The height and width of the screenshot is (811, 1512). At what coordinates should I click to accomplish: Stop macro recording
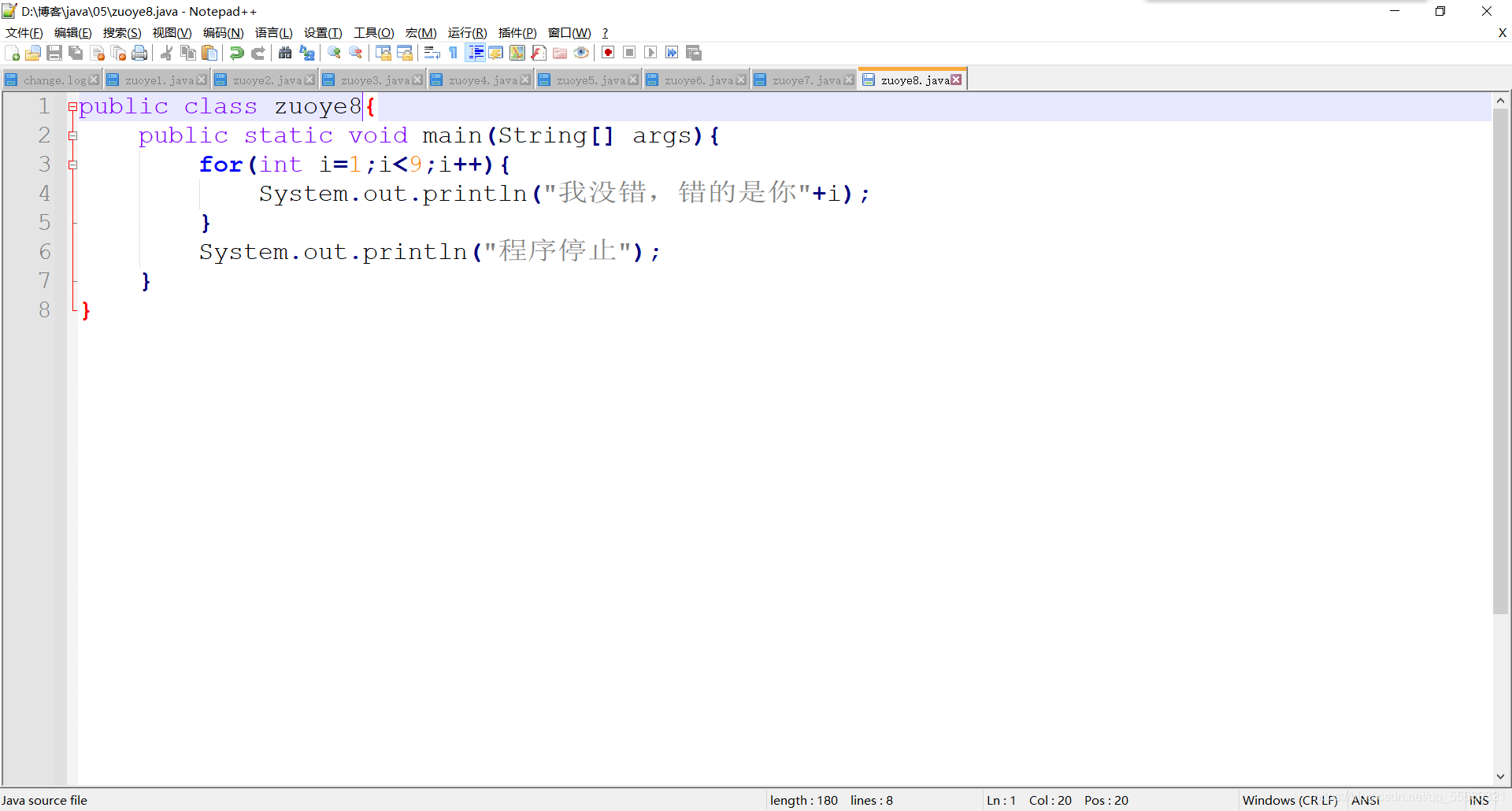tap(629, 53)
